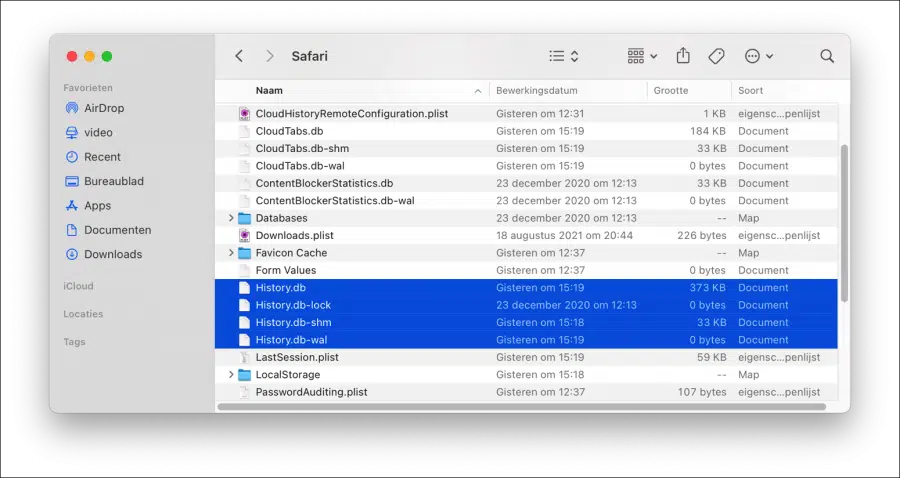The image size is (900, 478).
Task: Go back with the left chevron button
Action: 239,56
